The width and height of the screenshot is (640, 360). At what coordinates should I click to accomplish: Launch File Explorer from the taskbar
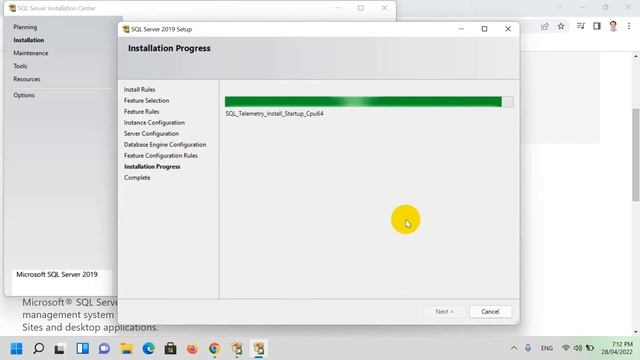[127, 349]
